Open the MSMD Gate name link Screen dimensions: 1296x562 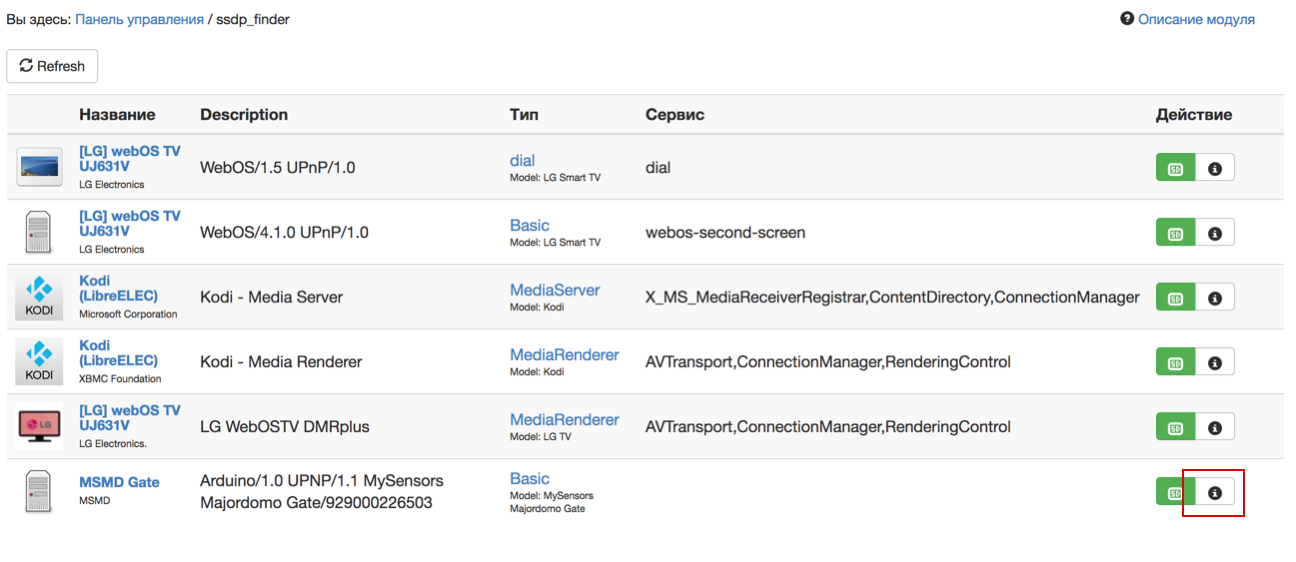coord(119,482)
